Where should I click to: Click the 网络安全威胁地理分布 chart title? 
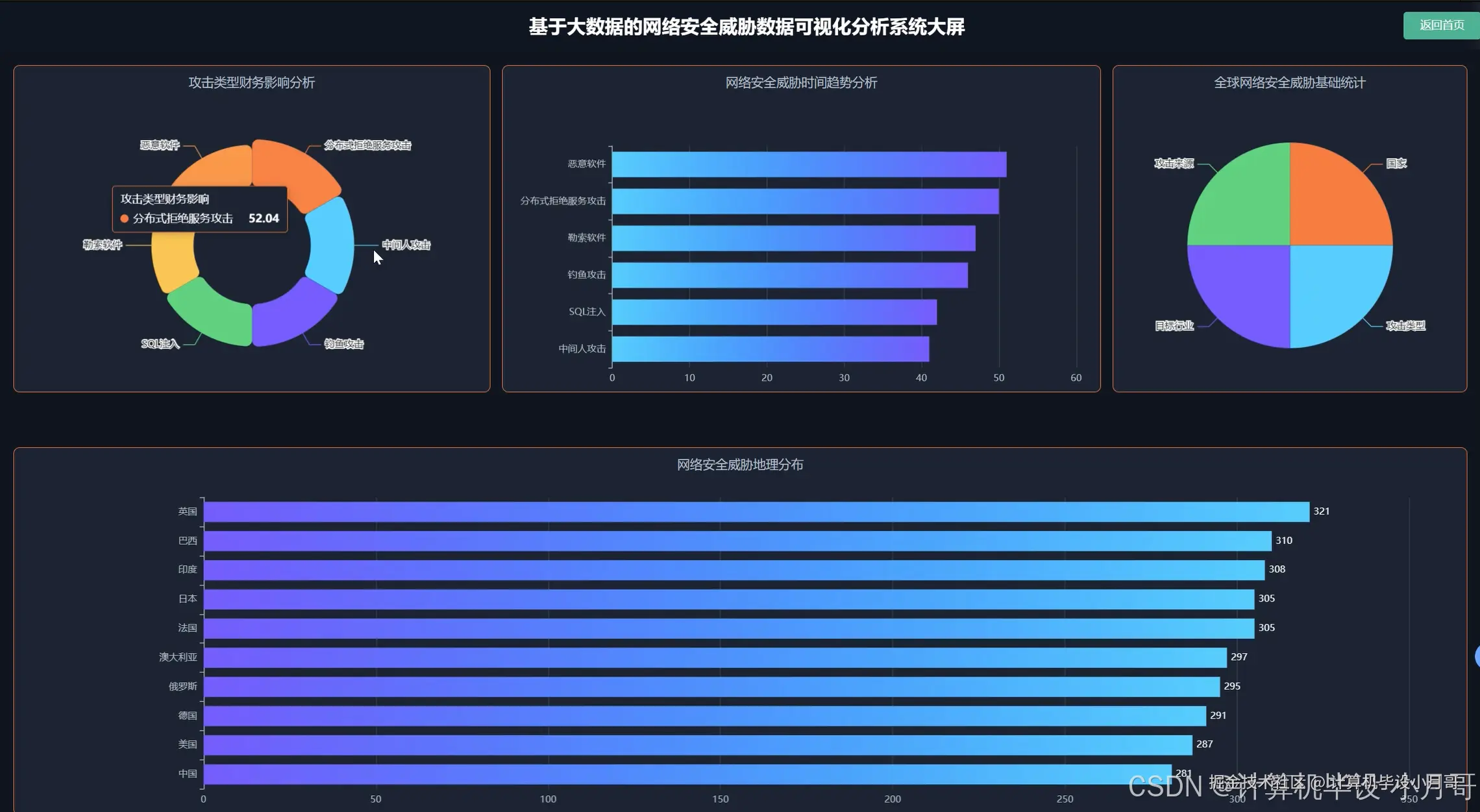click(x=740, y=465)
